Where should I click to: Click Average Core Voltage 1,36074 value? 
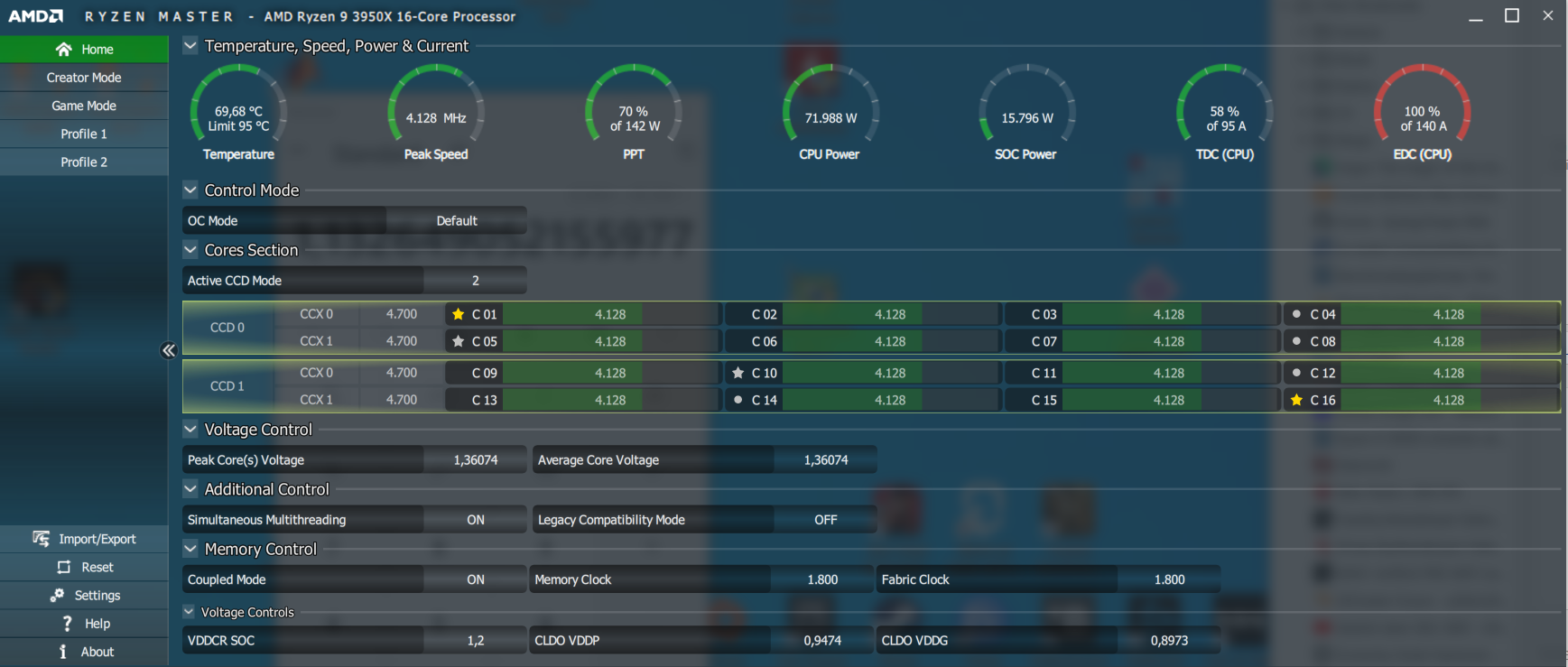coord(825,459)
